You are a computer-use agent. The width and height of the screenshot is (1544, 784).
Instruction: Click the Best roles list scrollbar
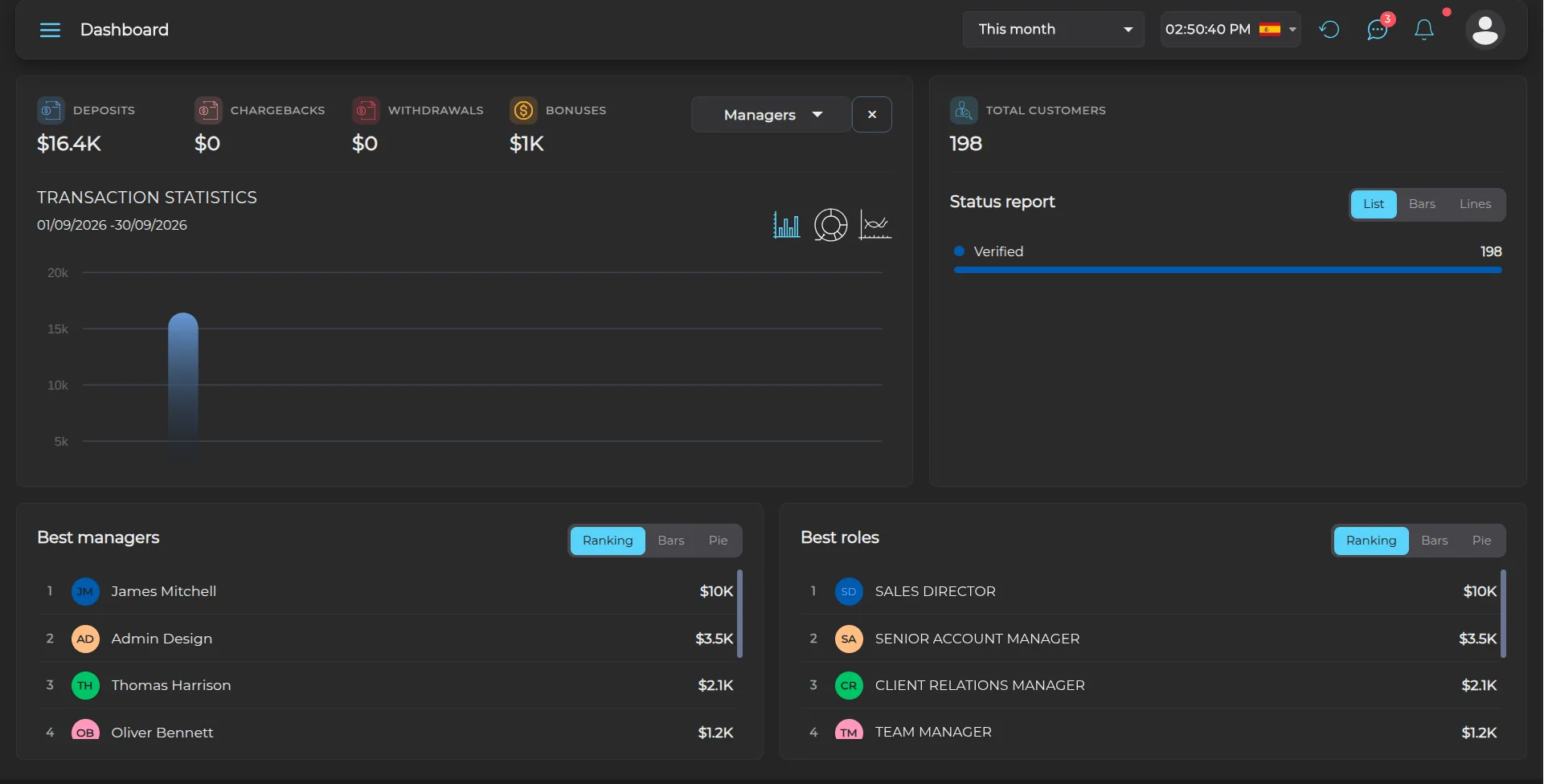pos(1503,615)
